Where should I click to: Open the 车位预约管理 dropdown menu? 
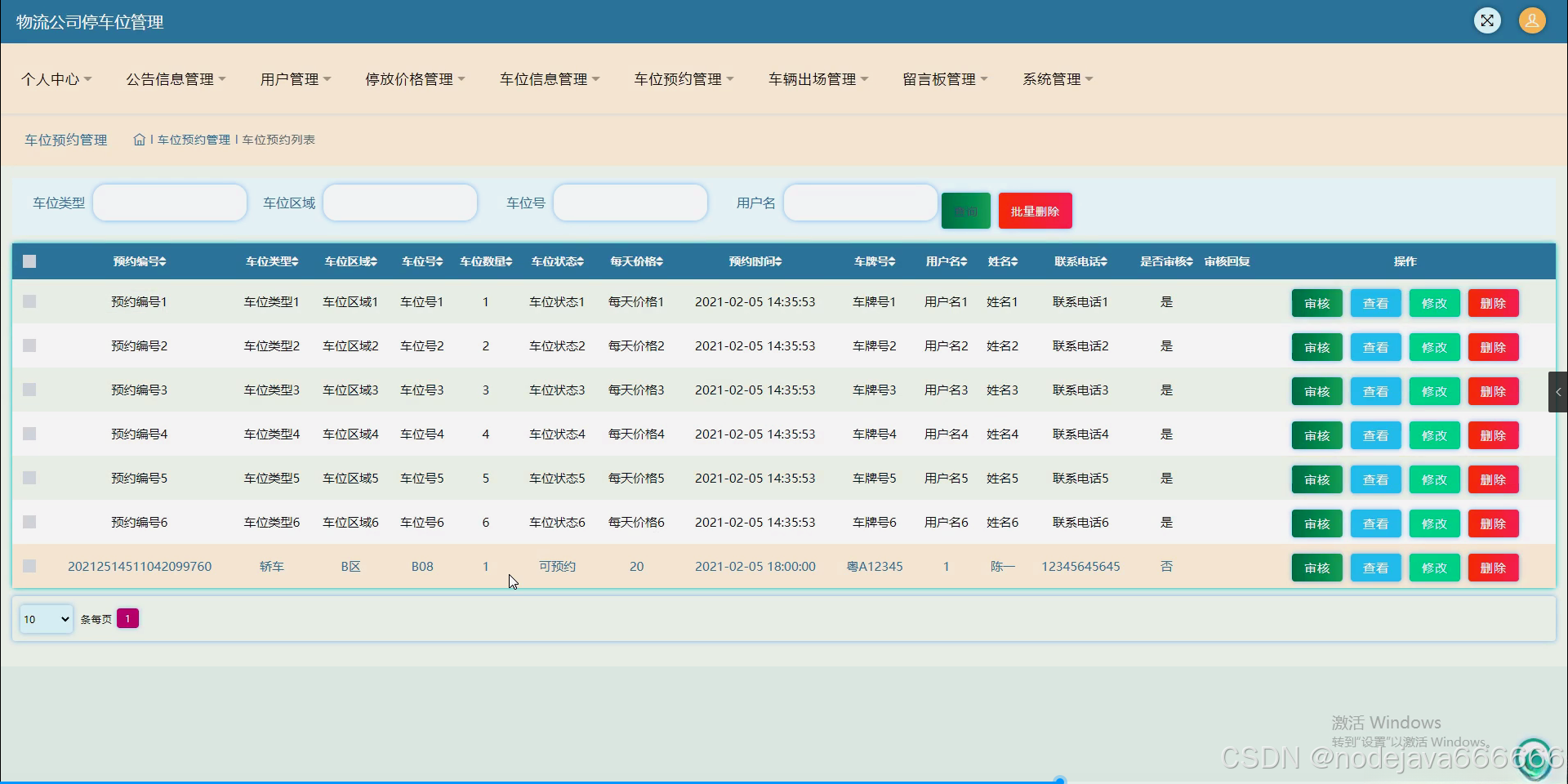(684, 79)
